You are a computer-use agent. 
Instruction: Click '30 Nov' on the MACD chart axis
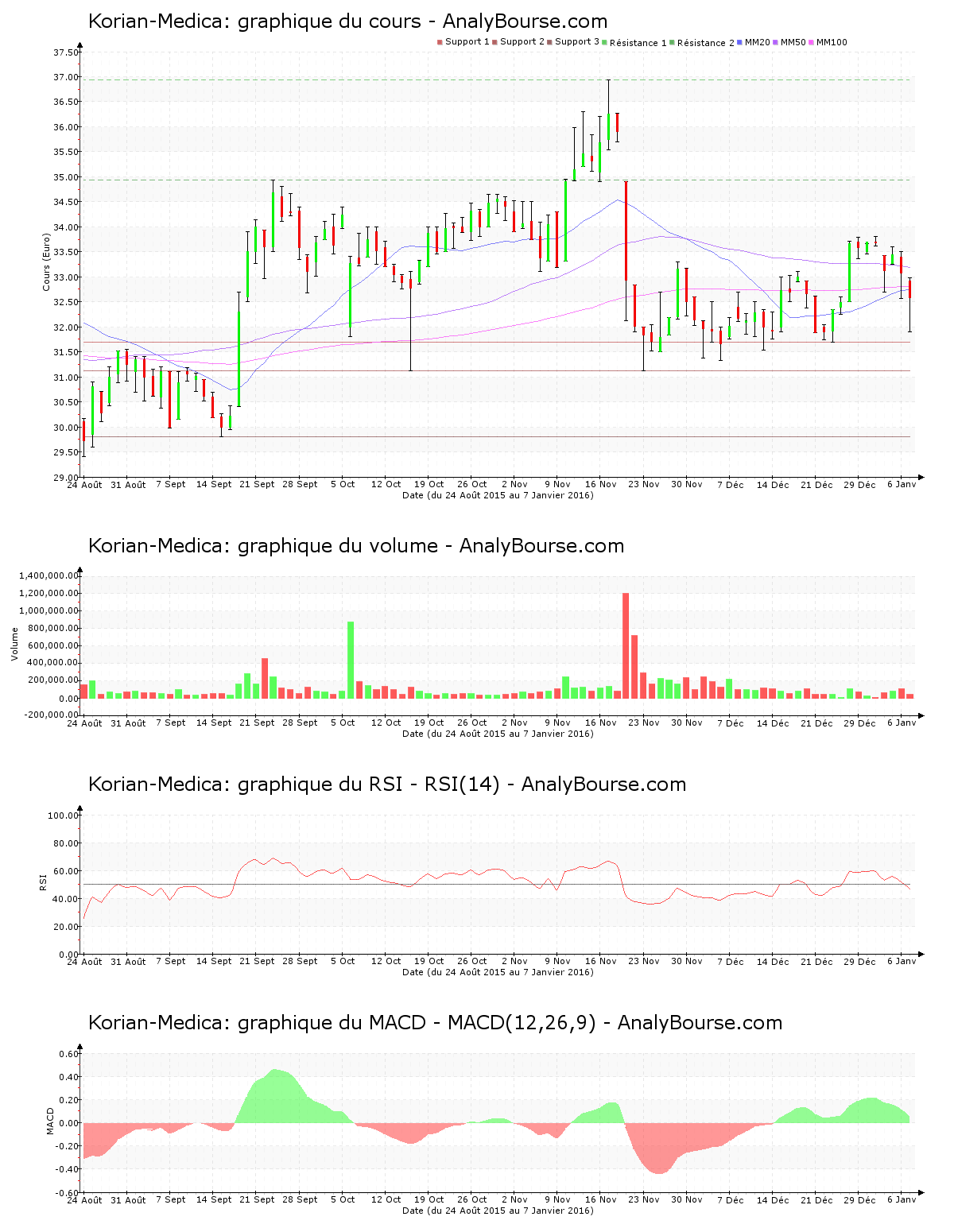pyautogui.click(x=687, y=1199)
